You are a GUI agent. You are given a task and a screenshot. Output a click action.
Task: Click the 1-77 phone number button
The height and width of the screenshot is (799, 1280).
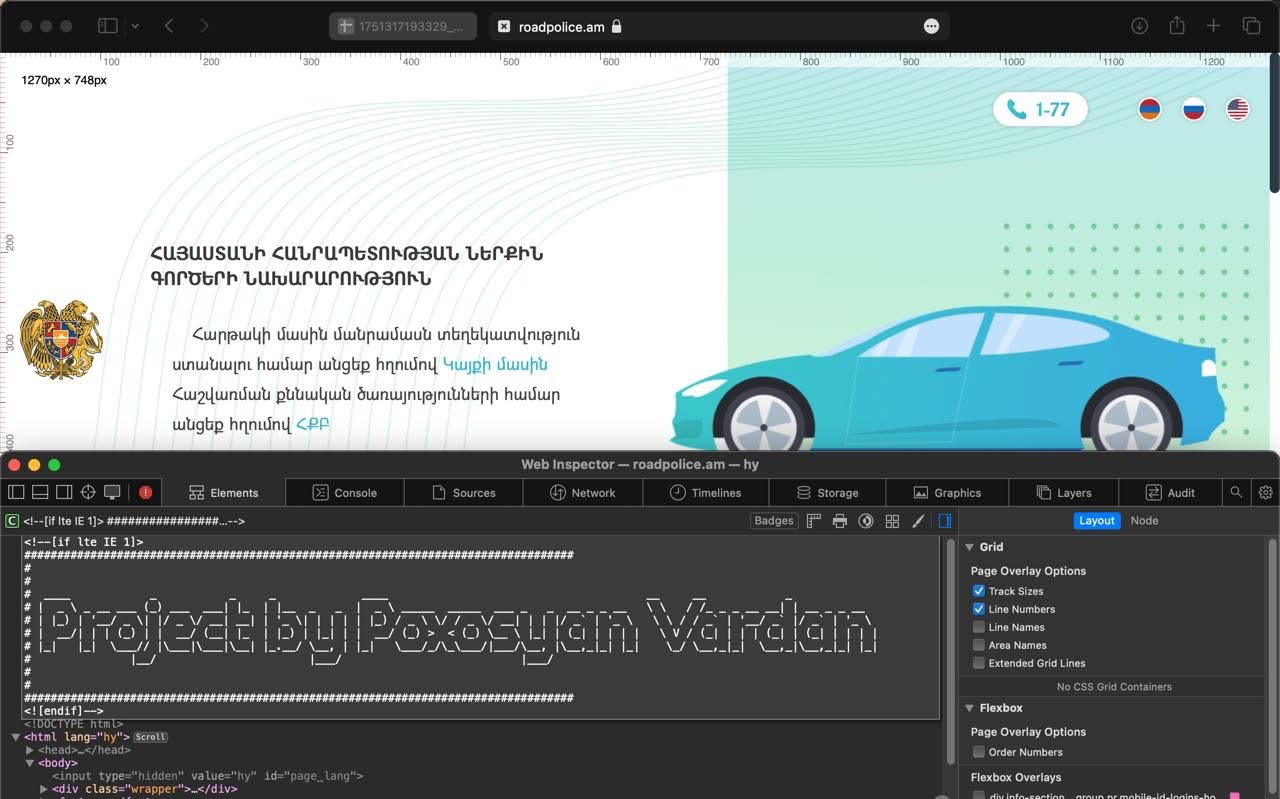click(x=1040, y=109)
